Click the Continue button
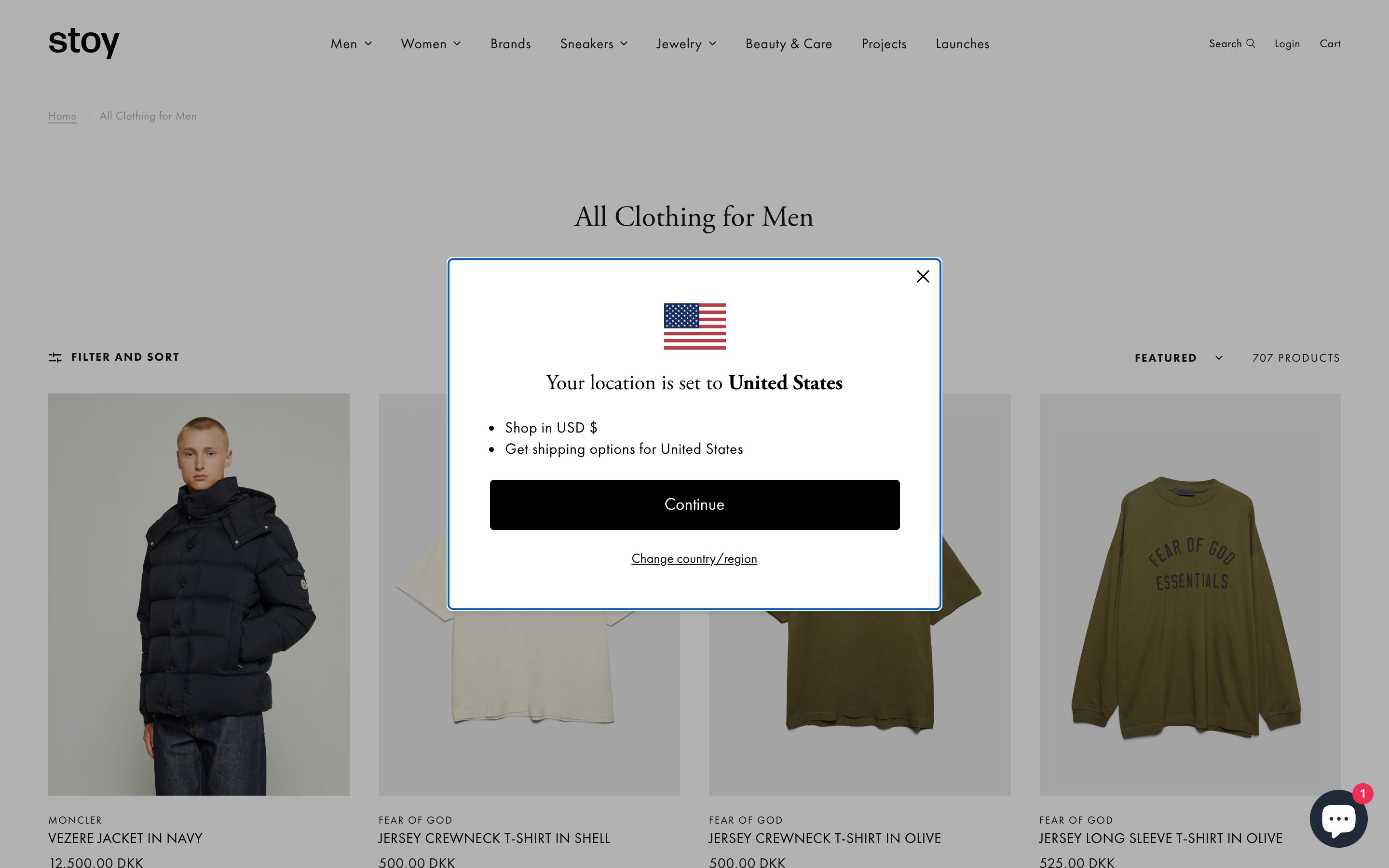This screenshot has height=868, width=1389. tap(694, 504)
